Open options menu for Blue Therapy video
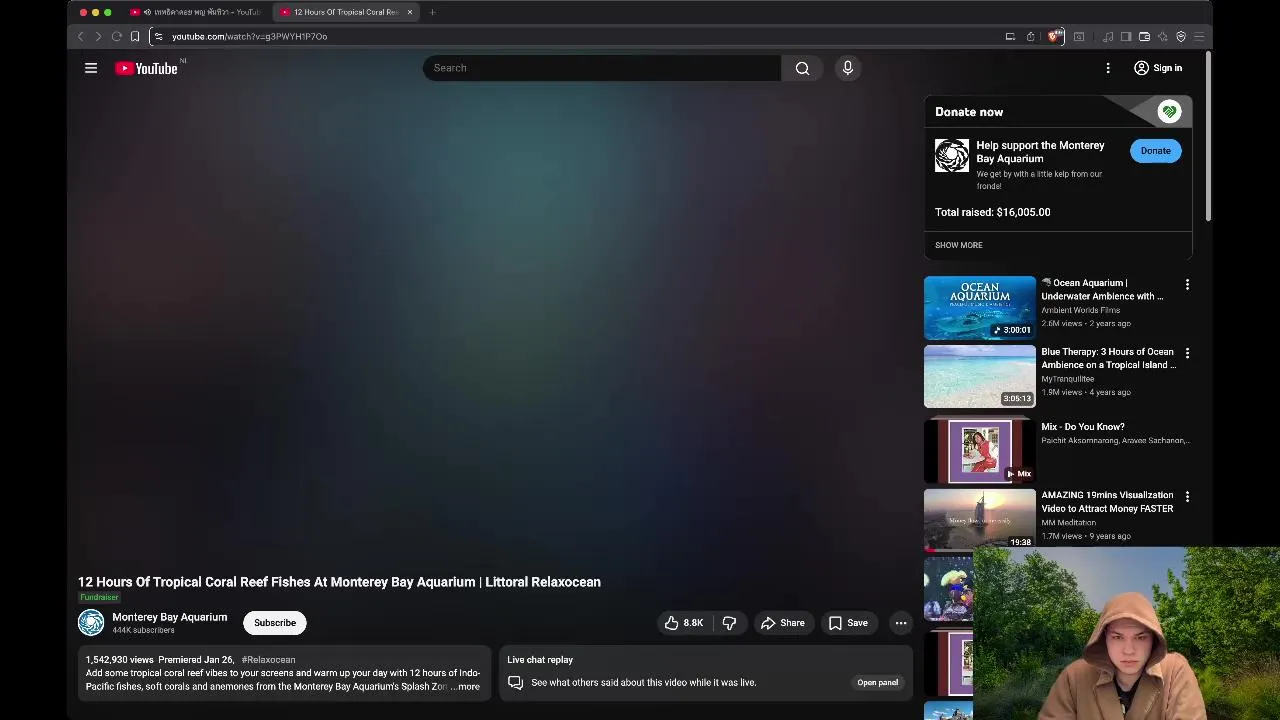 coord(1187,354)
